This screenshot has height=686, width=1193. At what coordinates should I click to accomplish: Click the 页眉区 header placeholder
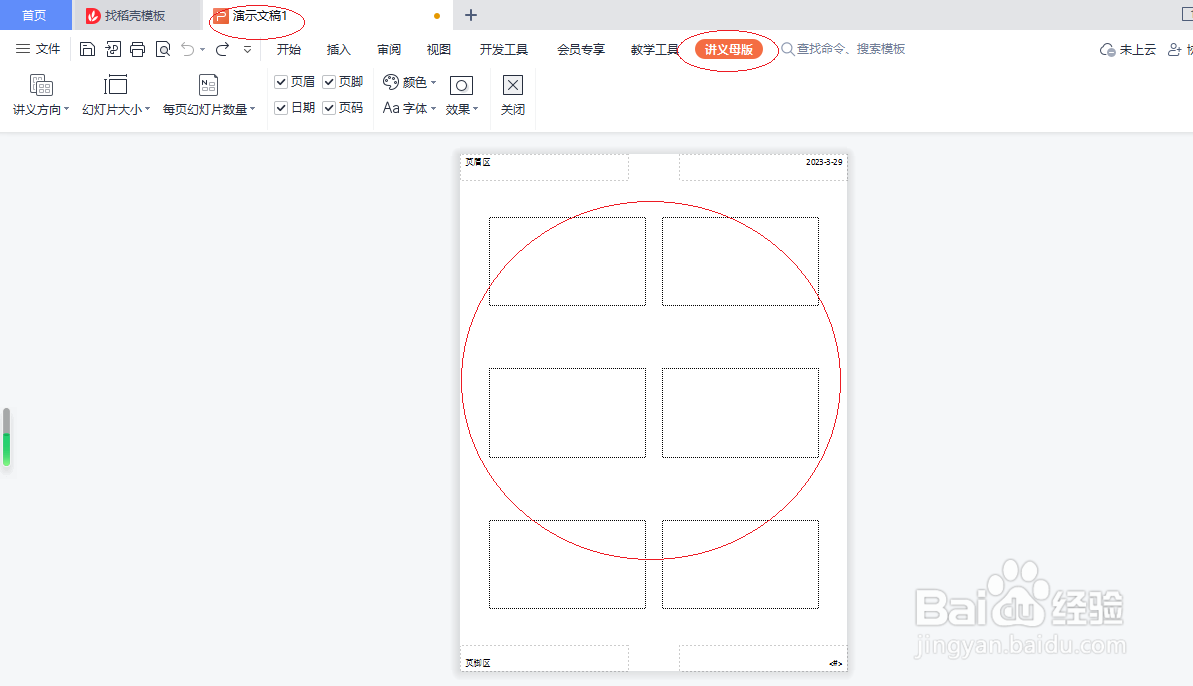[x=544, y=167]
